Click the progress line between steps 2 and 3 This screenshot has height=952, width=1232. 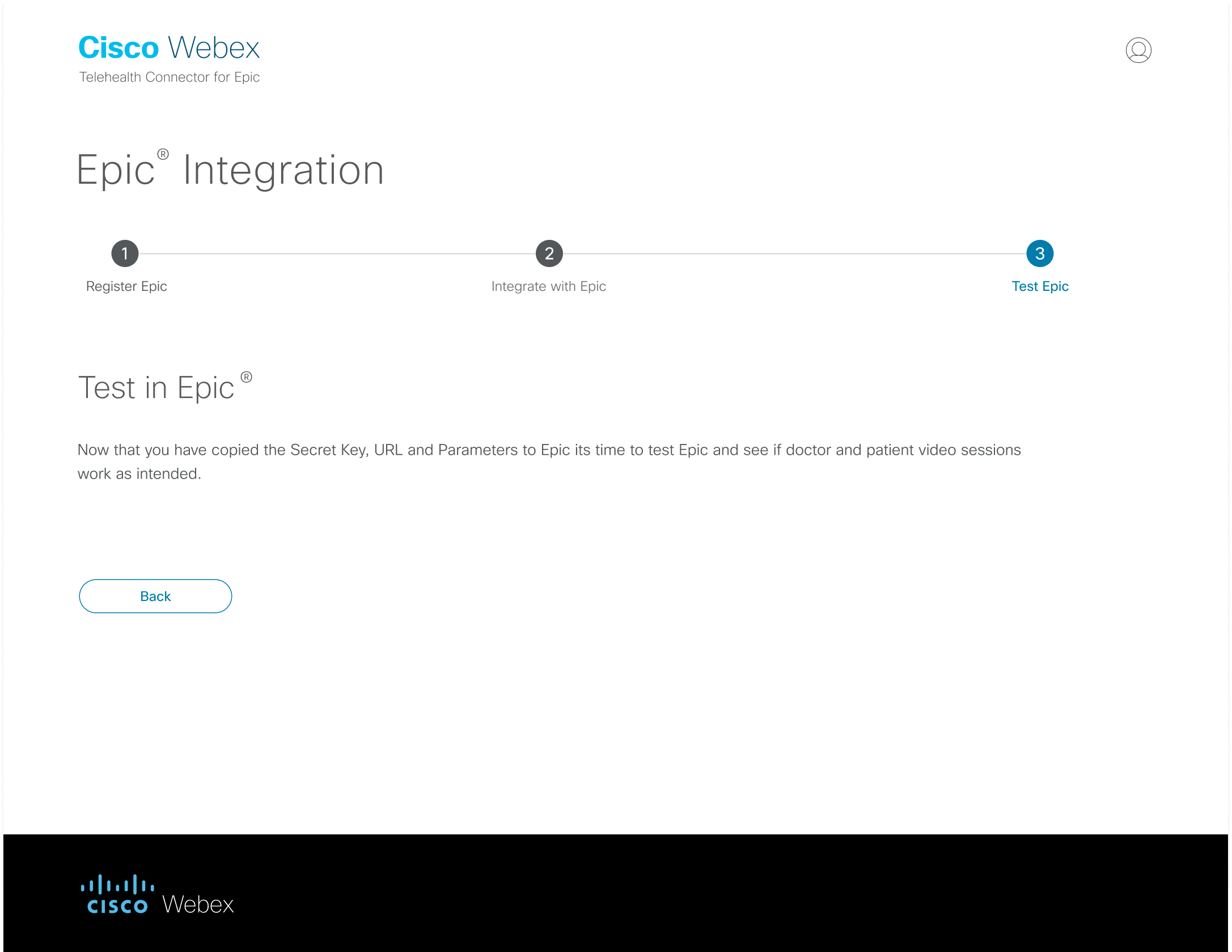coord(794,253)
